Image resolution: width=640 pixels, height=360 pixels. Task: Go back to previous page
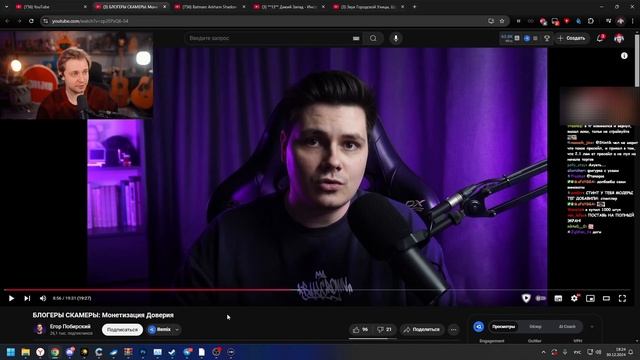tap(8, 21)
